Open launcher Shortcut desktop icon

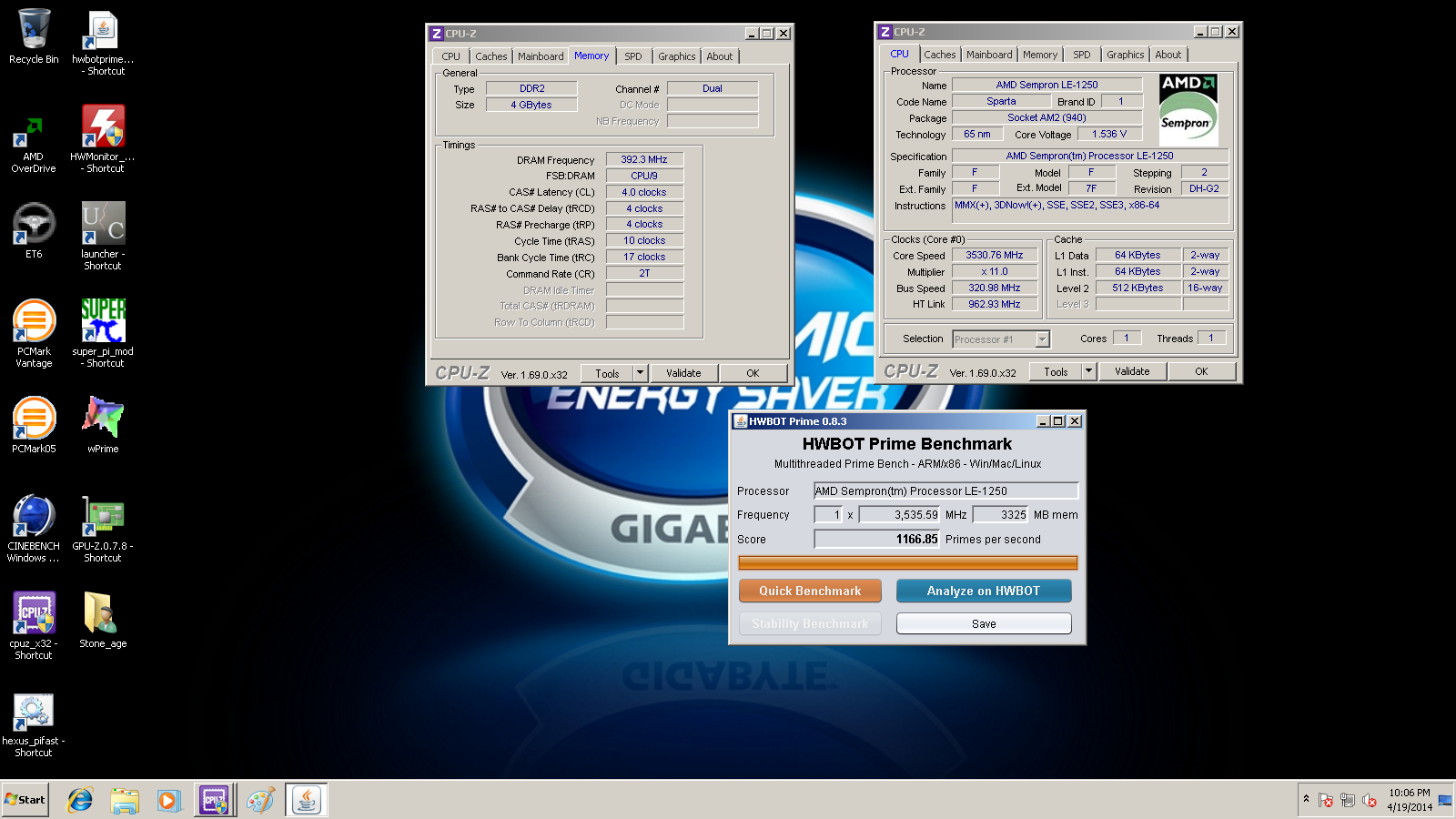103,236
